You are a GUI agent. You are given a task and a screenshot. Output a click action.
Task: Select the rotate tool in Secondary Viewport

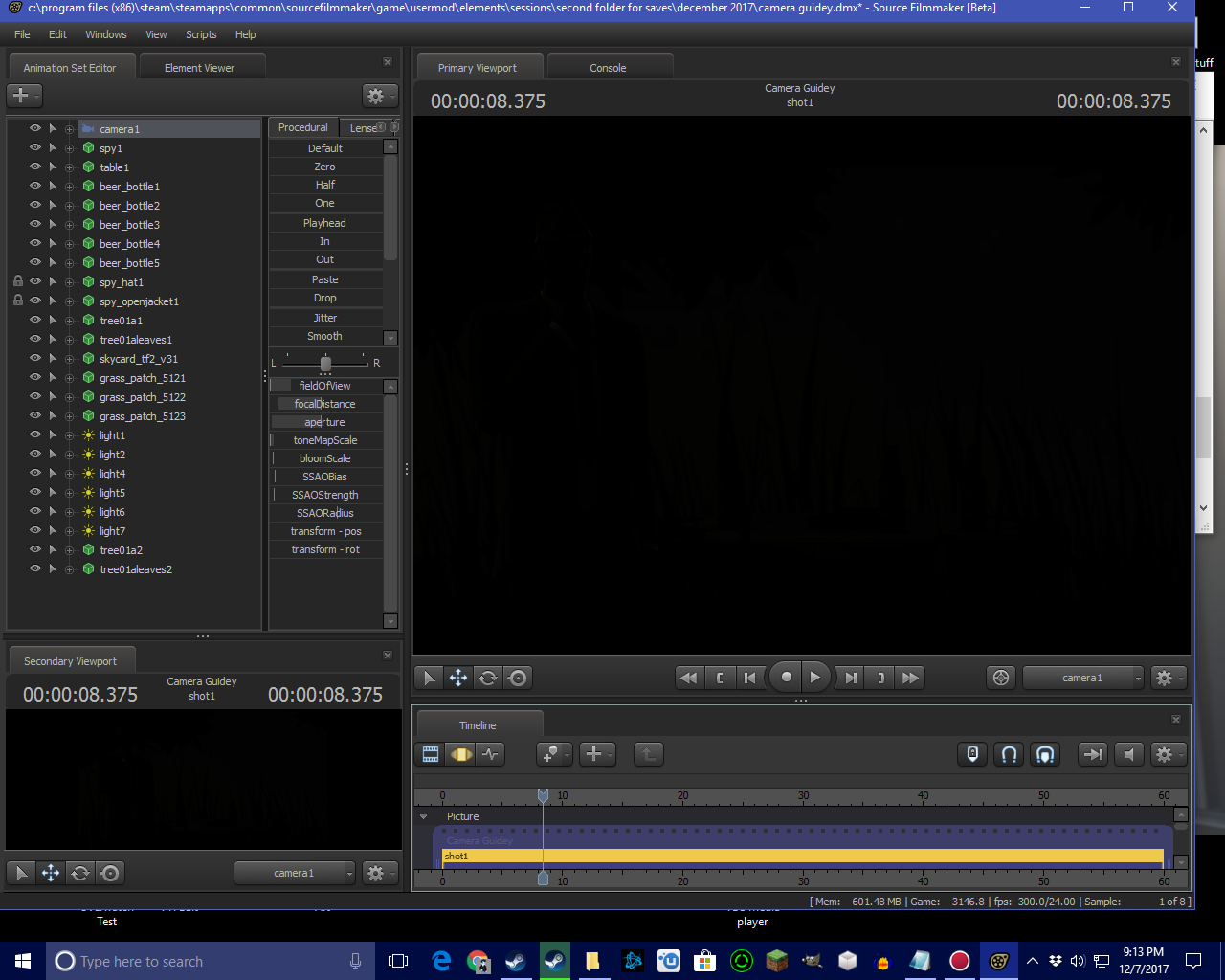click(80, 873)
